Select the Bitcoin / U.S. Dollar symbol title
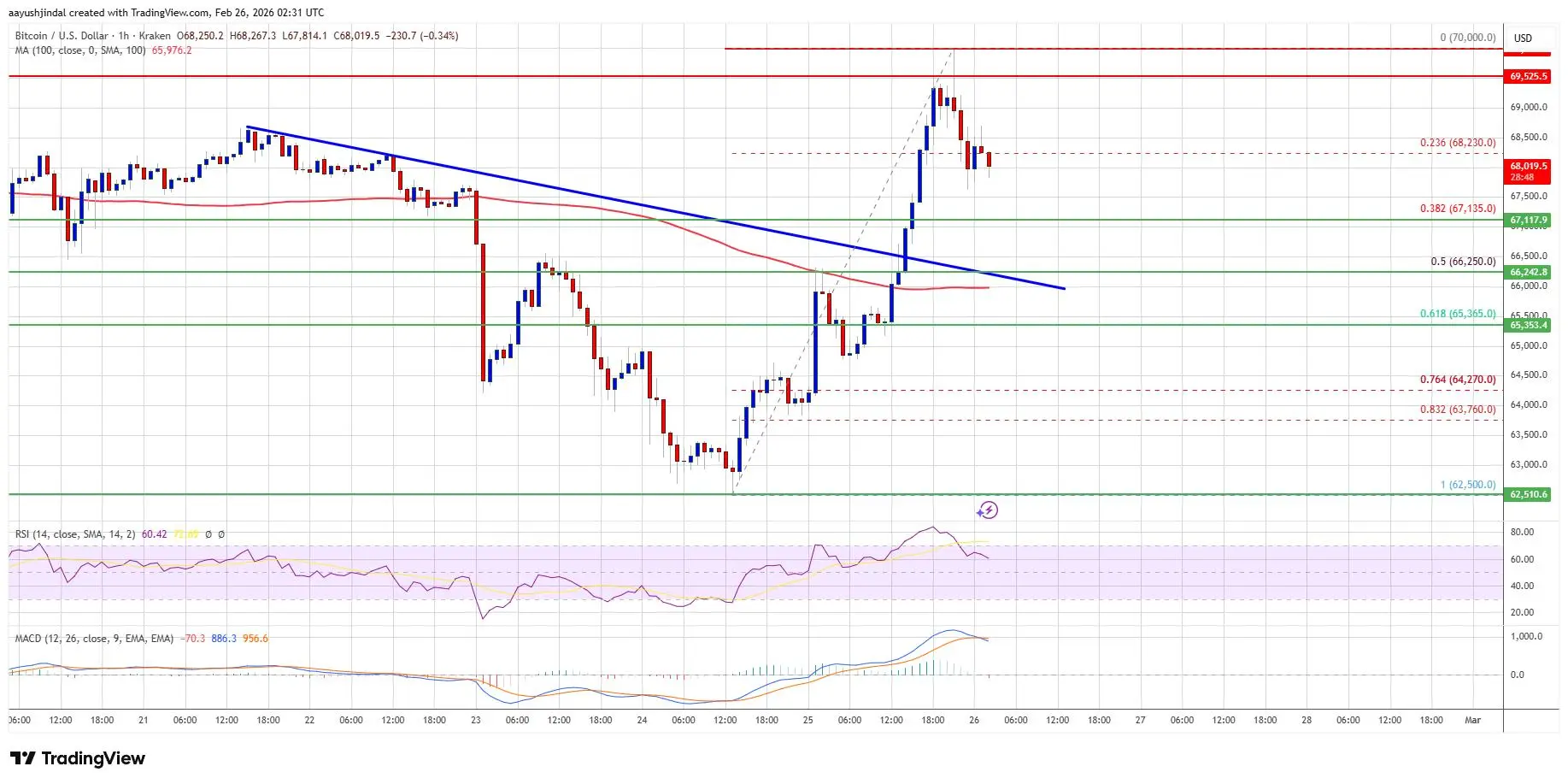 (62, 36)
